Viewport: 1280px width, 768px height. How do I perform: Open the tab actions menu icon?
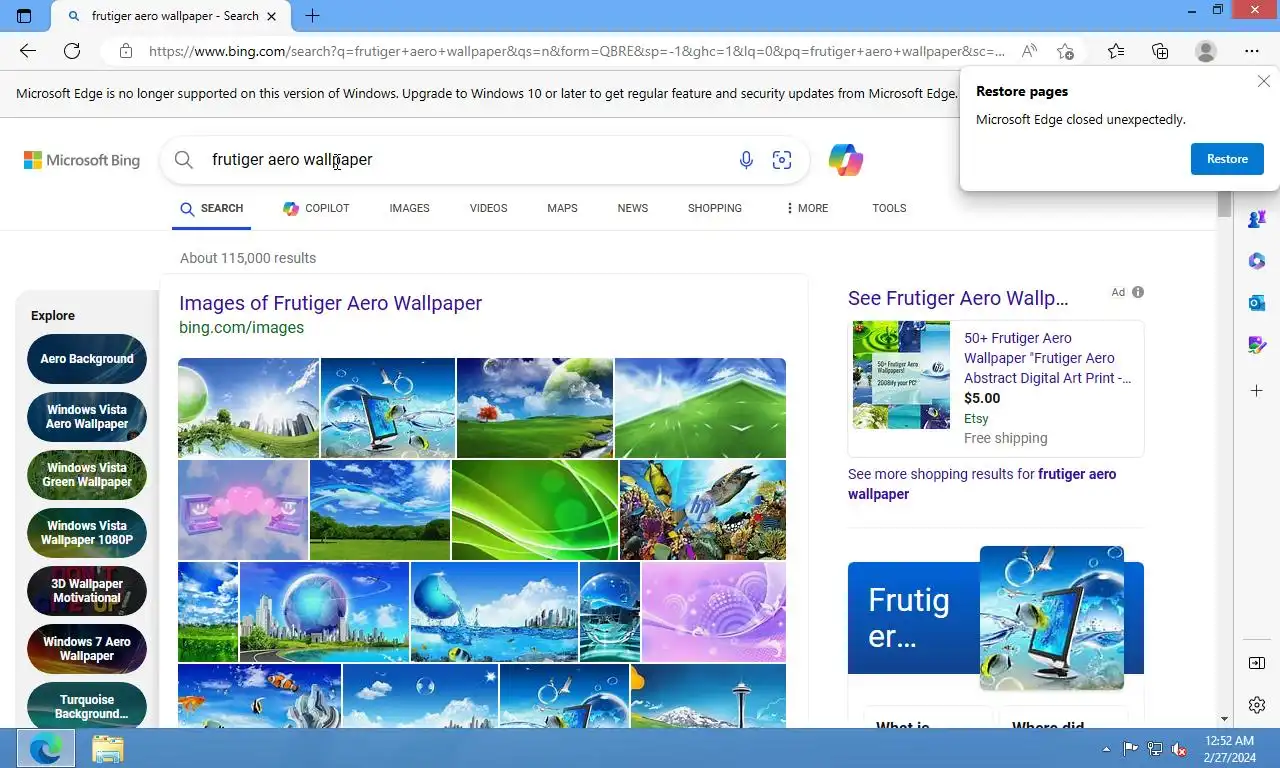(x=24, y=16)
